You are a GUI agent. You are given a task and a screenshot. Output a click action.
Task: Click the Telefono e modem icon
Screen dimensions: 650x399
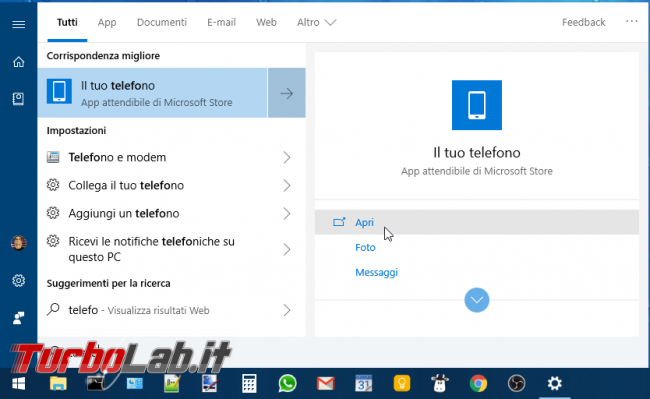53,157
